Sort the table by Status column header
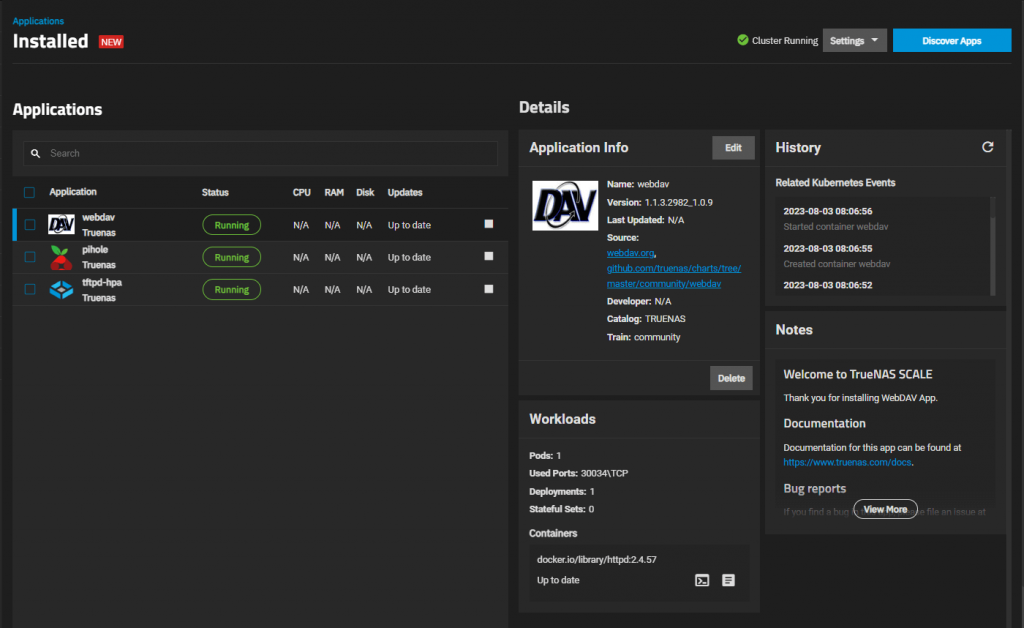This screenshot has height=628, width=1024. [215, 193]
